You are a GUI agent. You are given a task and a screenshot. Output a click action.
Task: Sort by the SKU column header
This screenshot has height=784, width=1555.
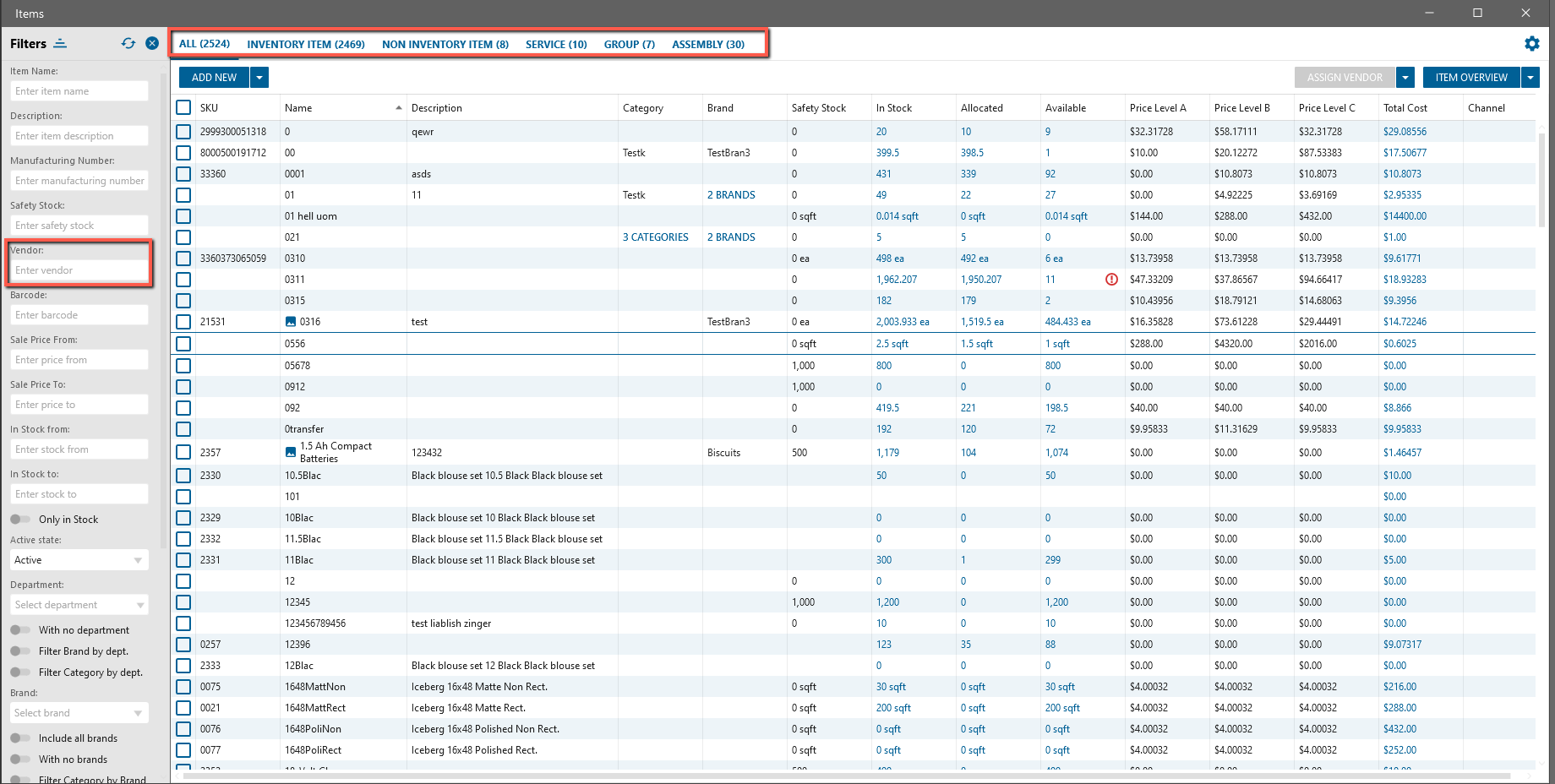(x=209, y=108)
